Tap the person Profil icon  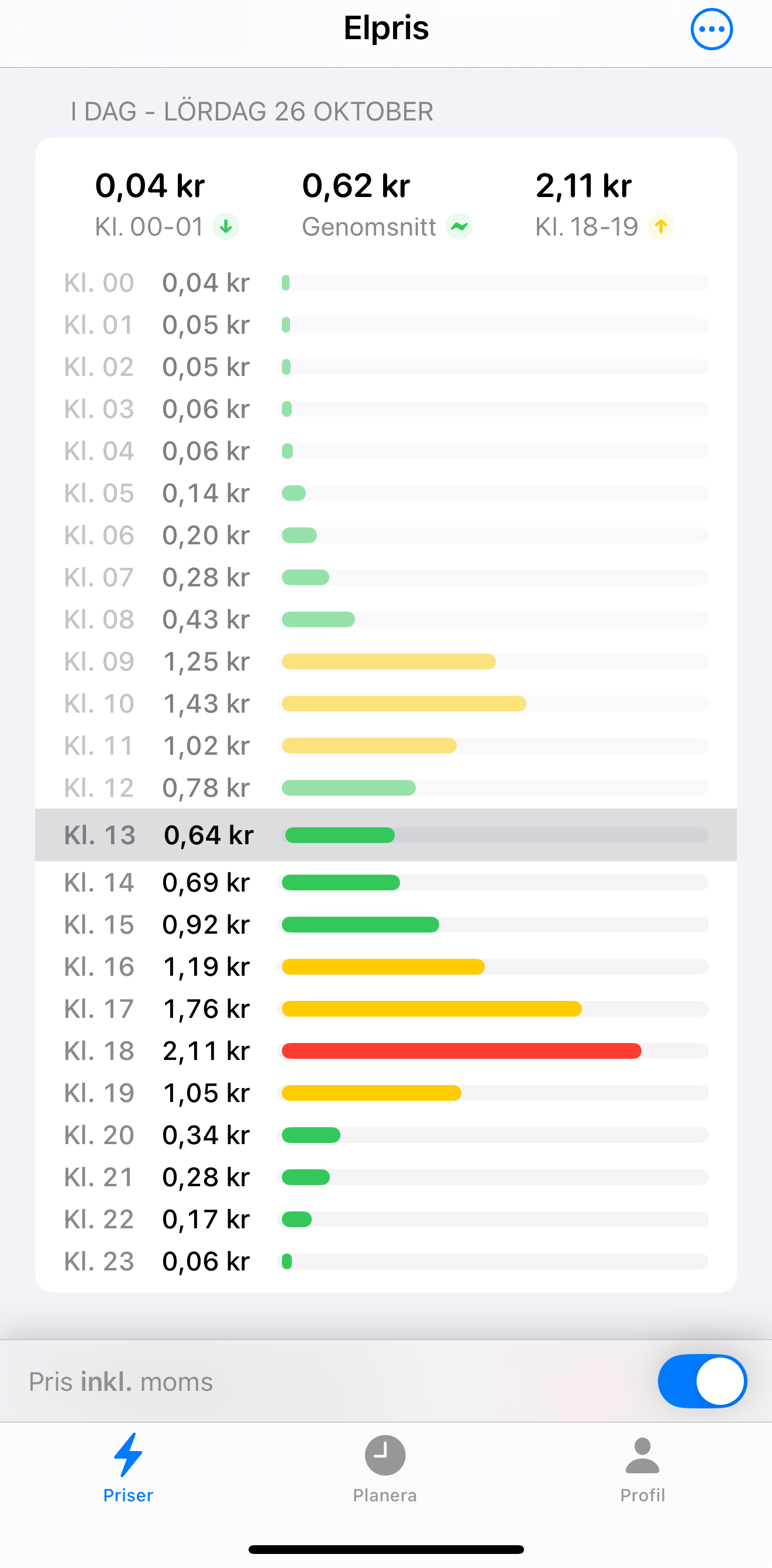click(x=642, y=1455)
